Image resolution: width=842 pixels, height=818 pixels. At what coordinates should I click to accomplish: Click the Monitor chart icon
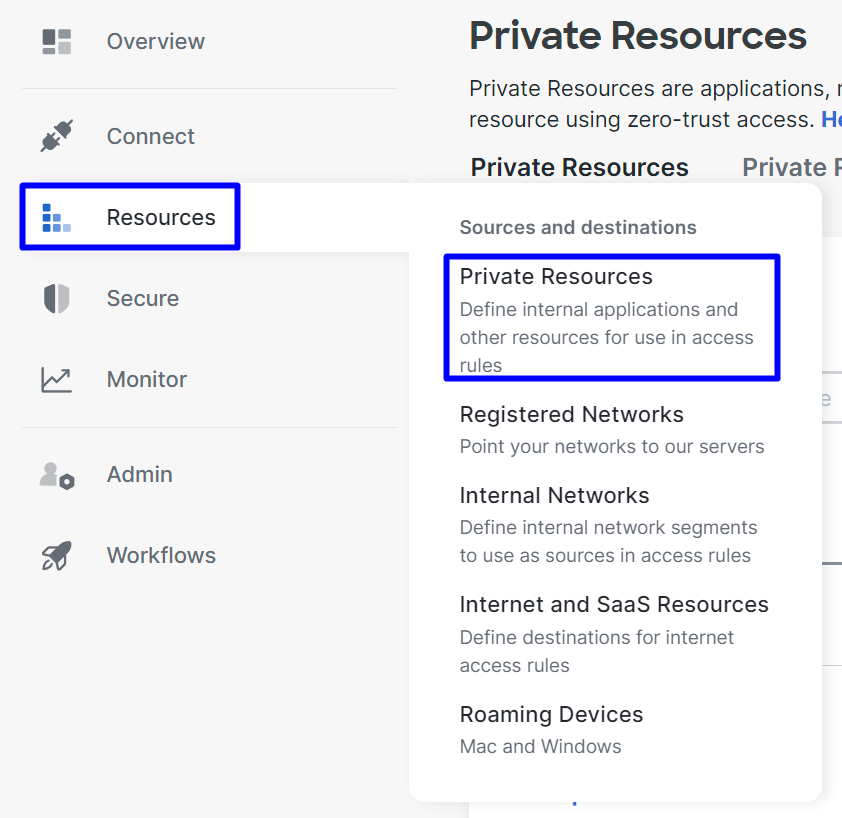coord(56,380)
